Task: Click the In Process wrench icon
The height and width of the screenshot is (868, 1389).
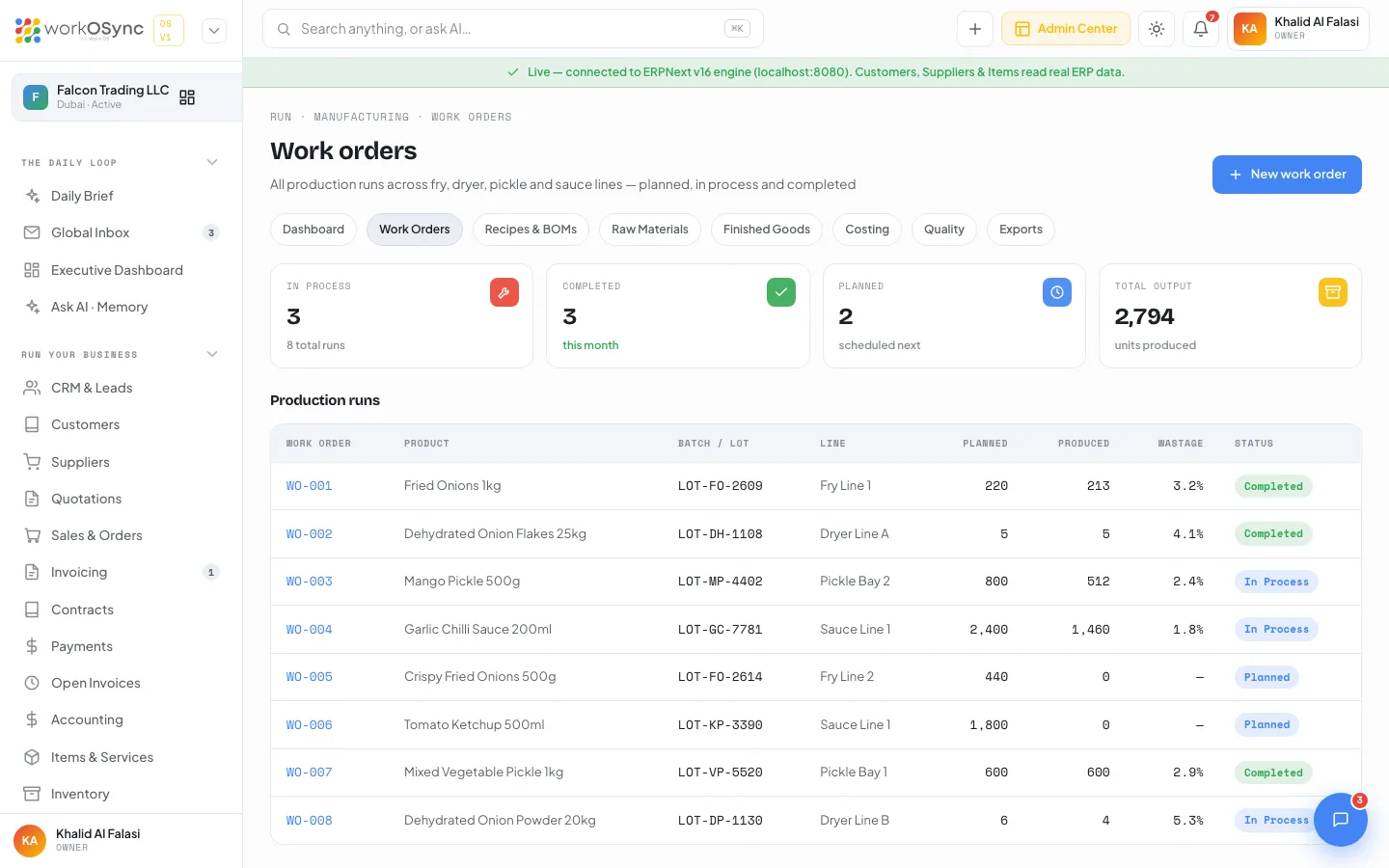Action: coord(504,292)
